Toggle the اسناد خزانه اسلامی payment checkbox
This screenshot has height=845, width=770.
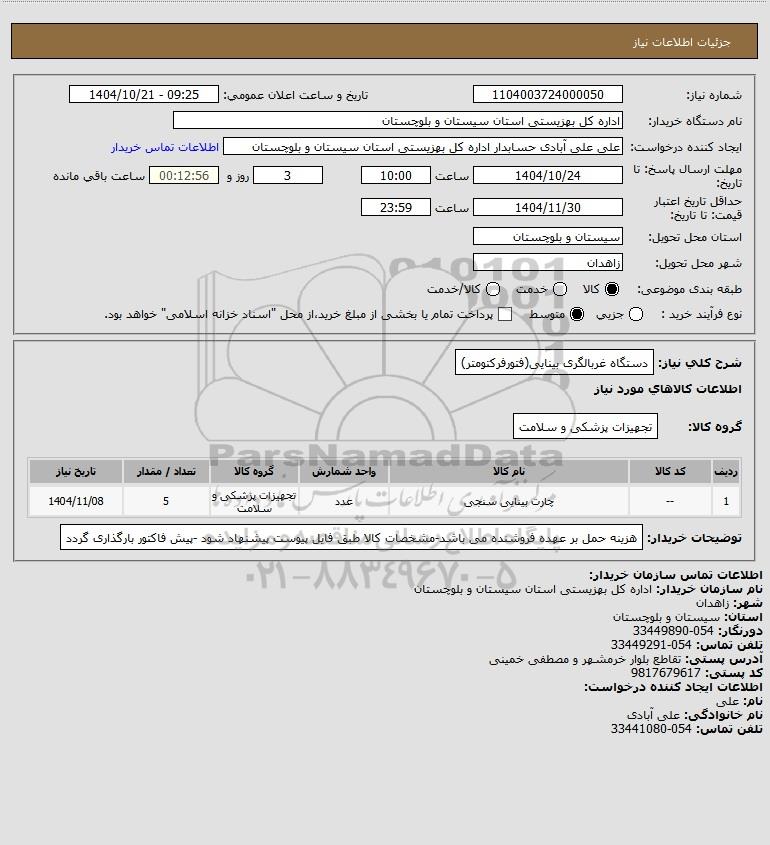[505, 314]
